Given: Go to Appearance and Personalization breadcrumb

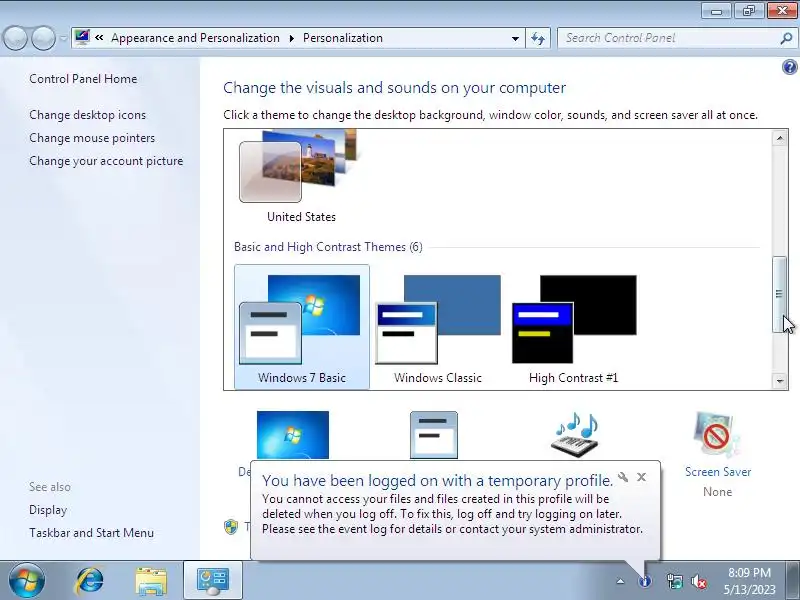Looking at the screenshot, I should click(x=195, y=38).
